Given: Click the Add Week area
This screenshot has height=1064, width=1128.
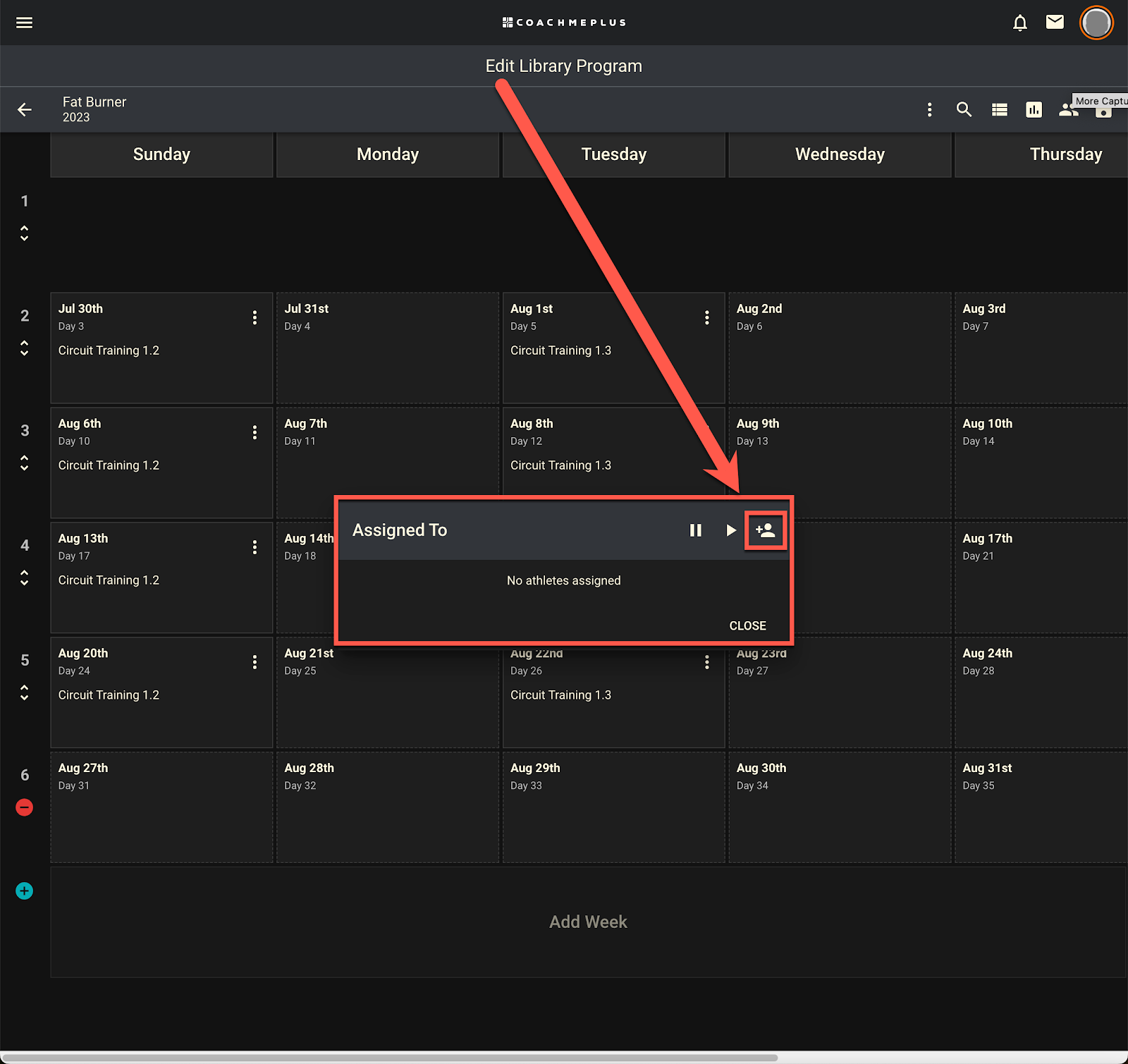Looking at the screenshot, I should [x=588, y=922].
